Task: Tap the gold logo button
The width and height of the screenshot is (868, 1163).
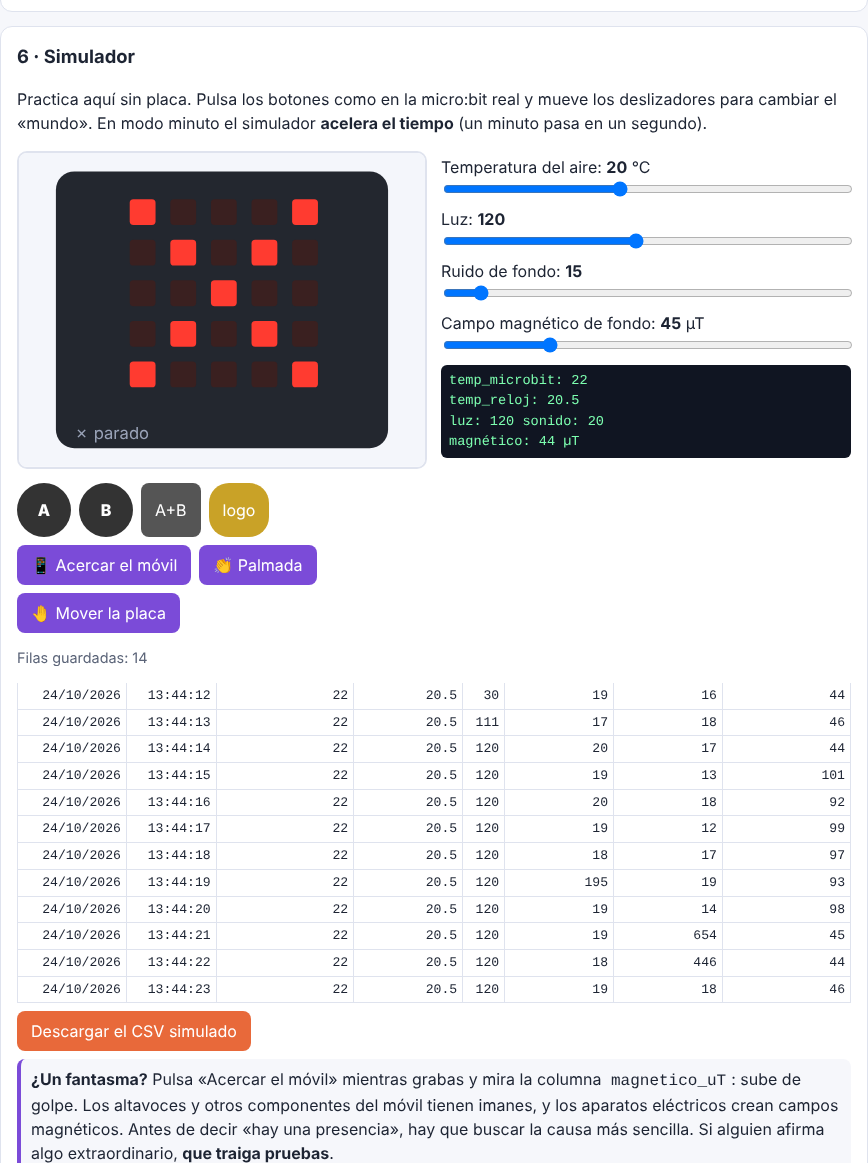Action: [239, 510]
